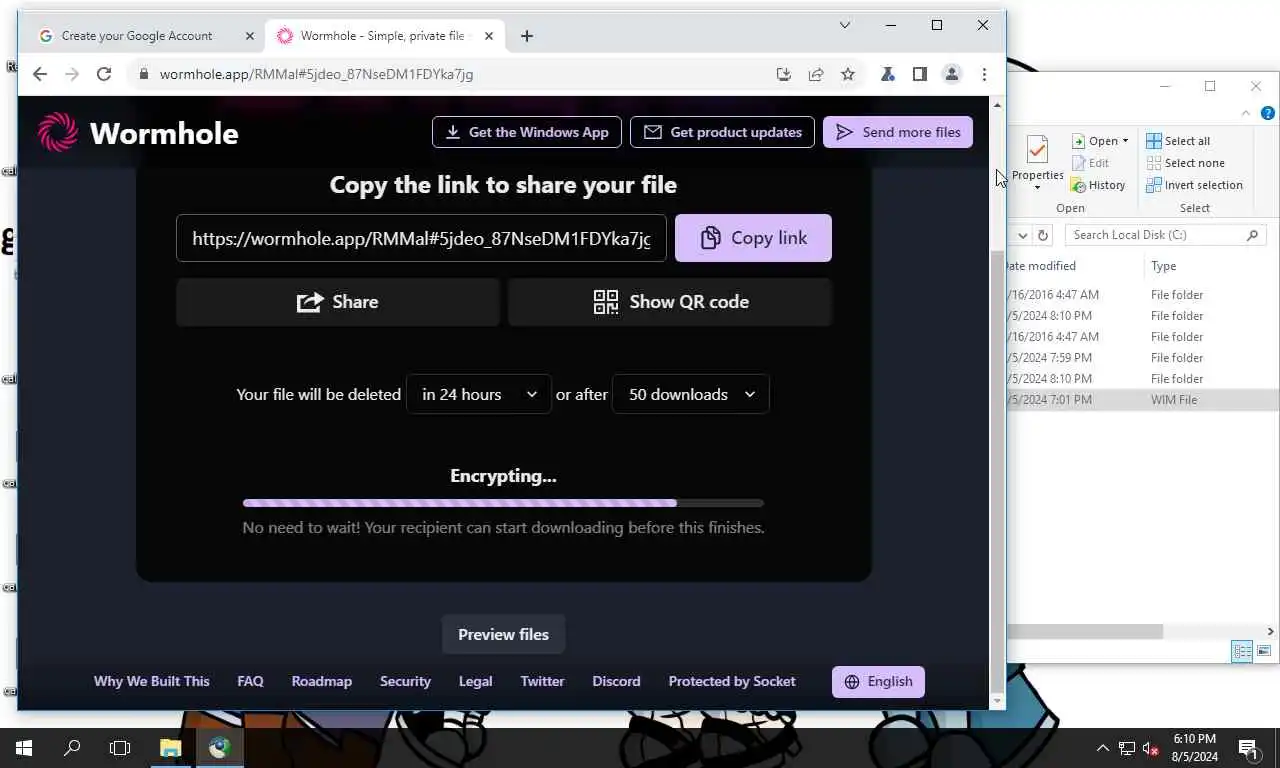Open the Chrome three-dot menu
This screenshot has height=768, width=1280.
[x=984, y=74]
